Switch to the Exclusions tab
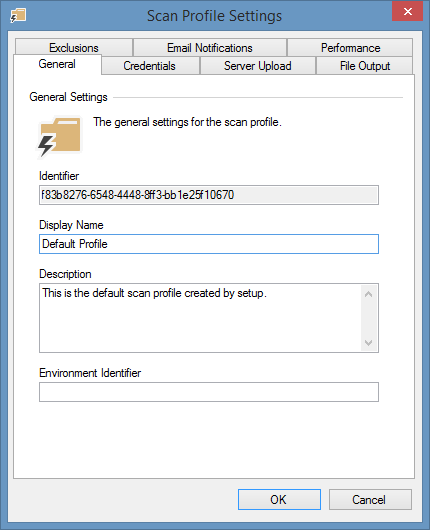Screen dimensions: 430x530 (x=74, y=48)
